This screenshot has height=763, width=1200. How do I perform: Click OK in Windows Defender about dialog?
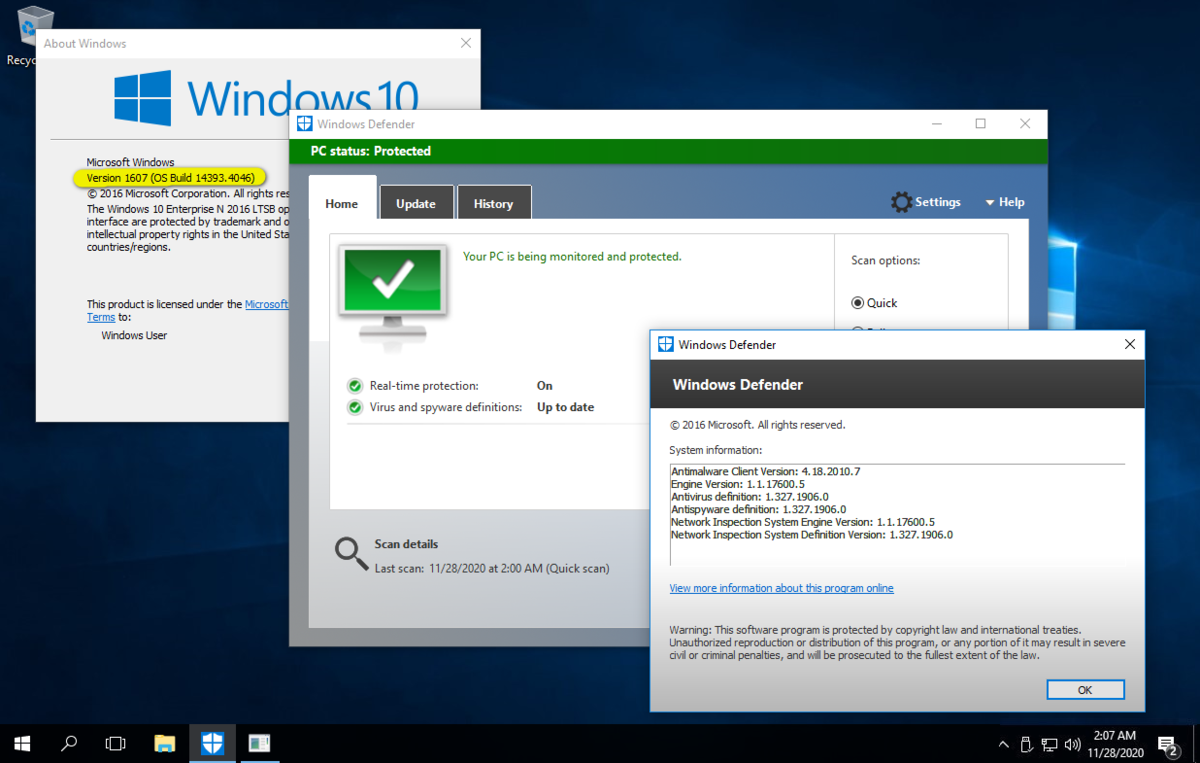point(1085,690)
